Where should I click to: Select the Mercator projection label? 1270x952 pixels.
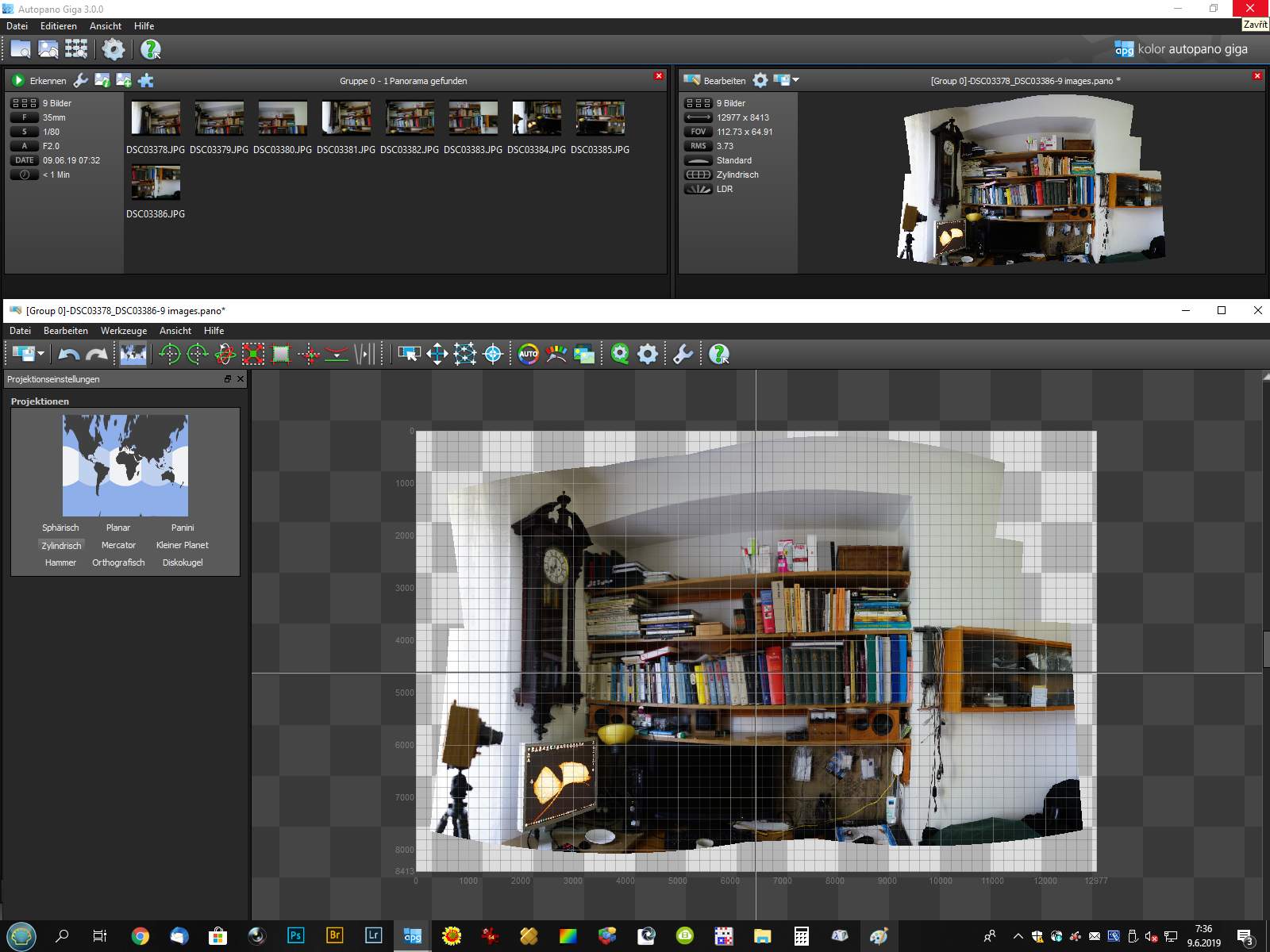tap(118, 545)
